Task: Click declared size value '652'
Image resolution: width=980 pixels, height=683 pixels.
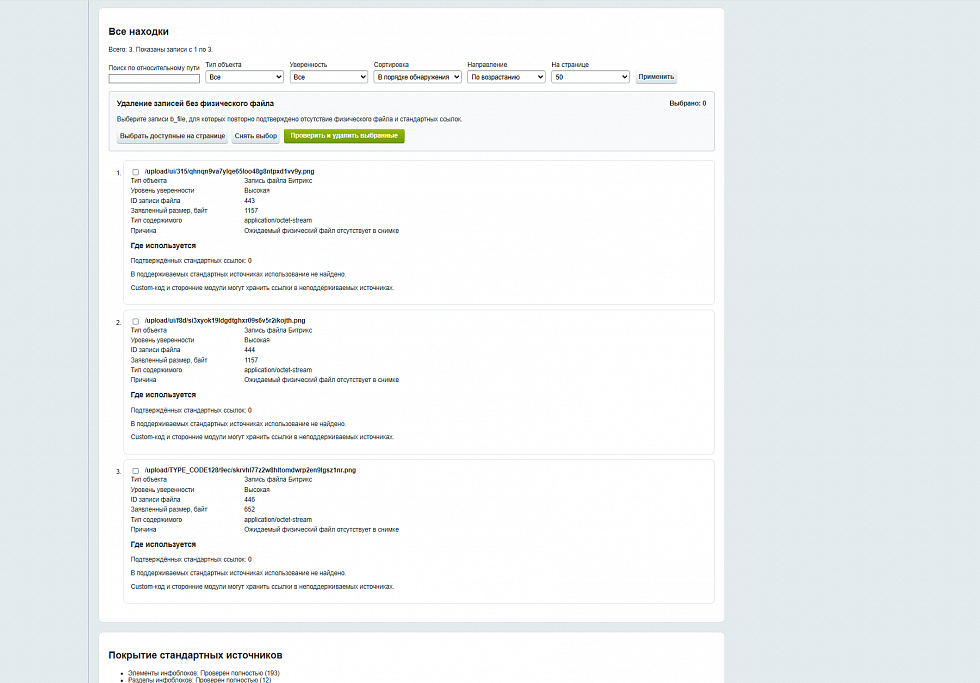Action: [249, 509]
